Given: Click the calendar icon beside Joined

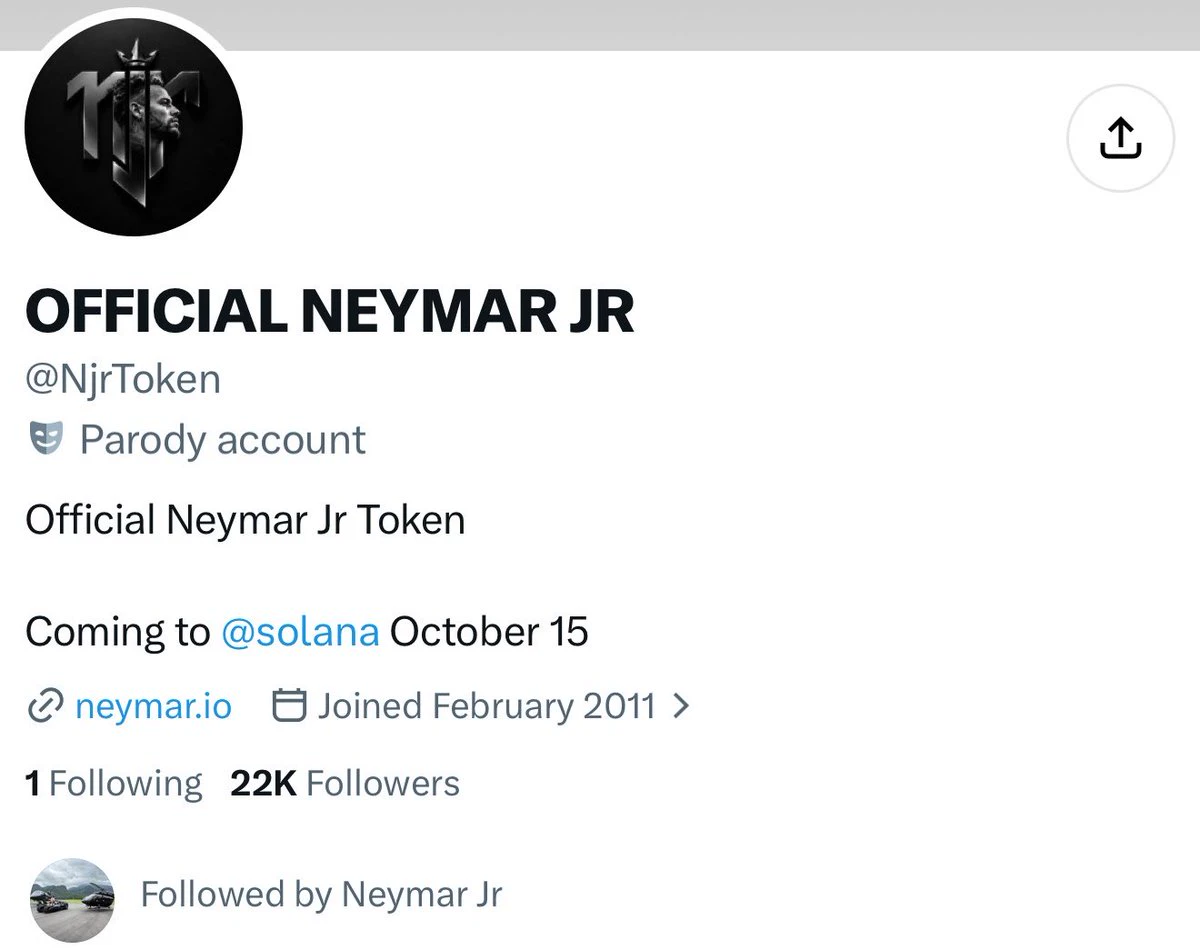Looking at the screenshot, I should click(x=288, y=706).
